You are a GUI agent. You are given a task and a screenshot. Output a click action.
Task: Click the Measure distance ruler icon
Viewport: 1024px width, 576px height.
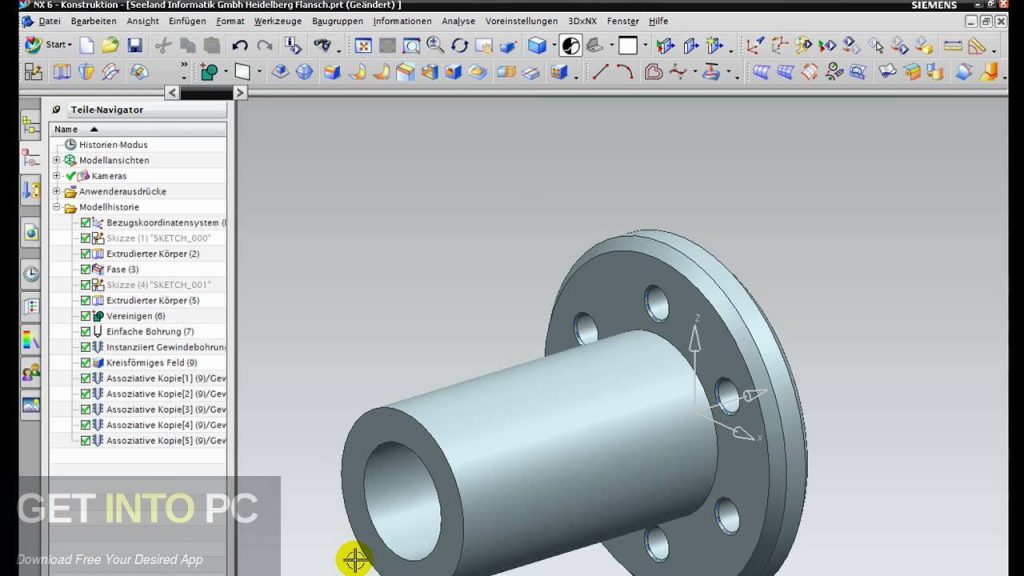pos(953,45)
